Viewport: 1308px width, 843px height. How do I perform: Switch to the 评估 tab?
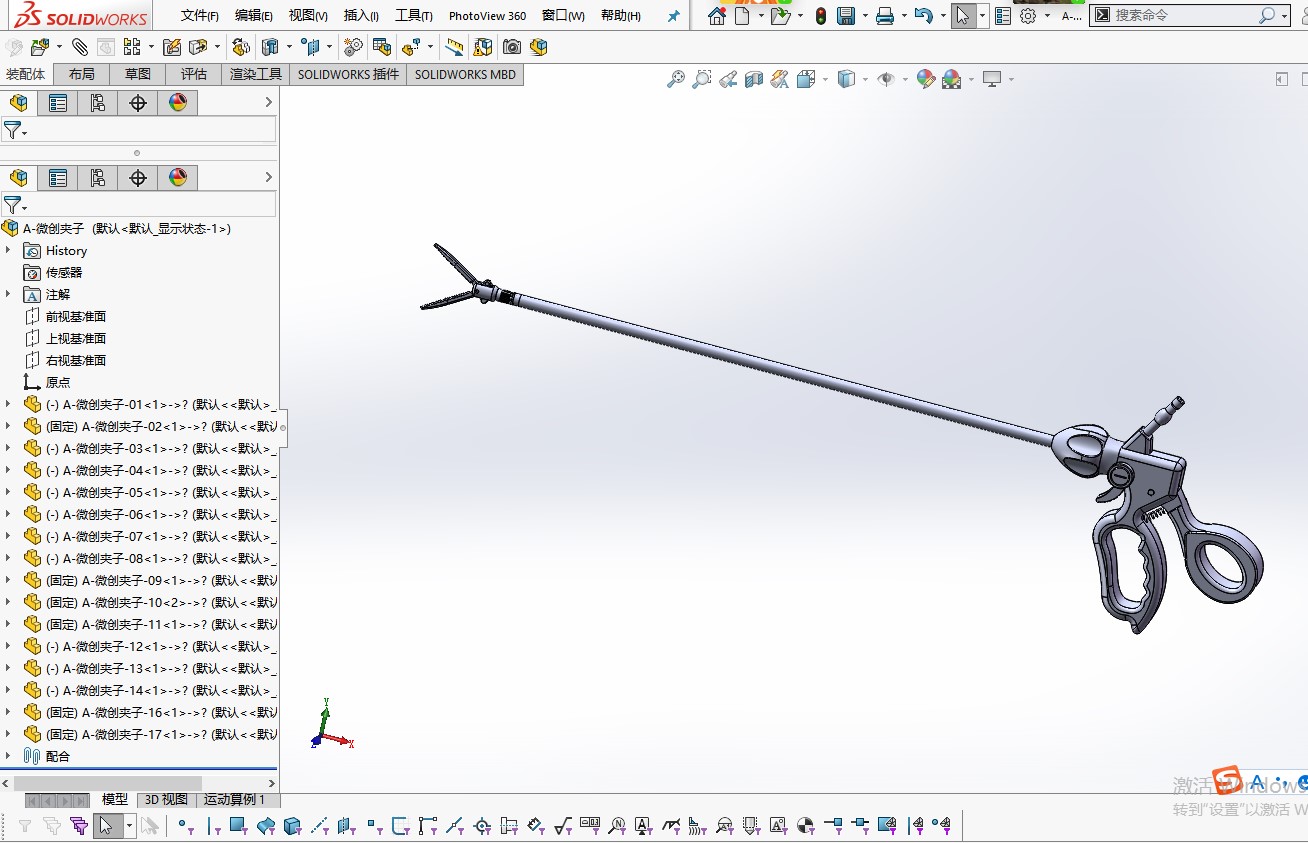click(194, 74)
